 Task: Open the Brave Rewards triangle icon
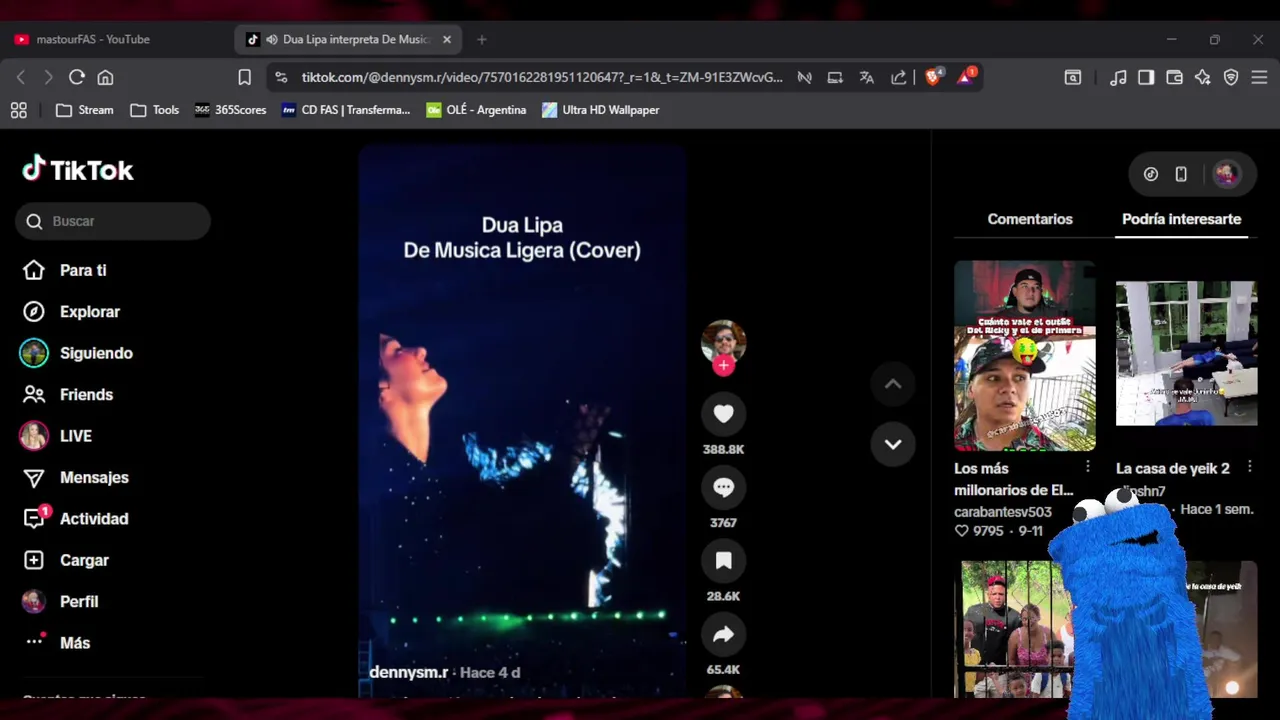(x=966, y=77)
